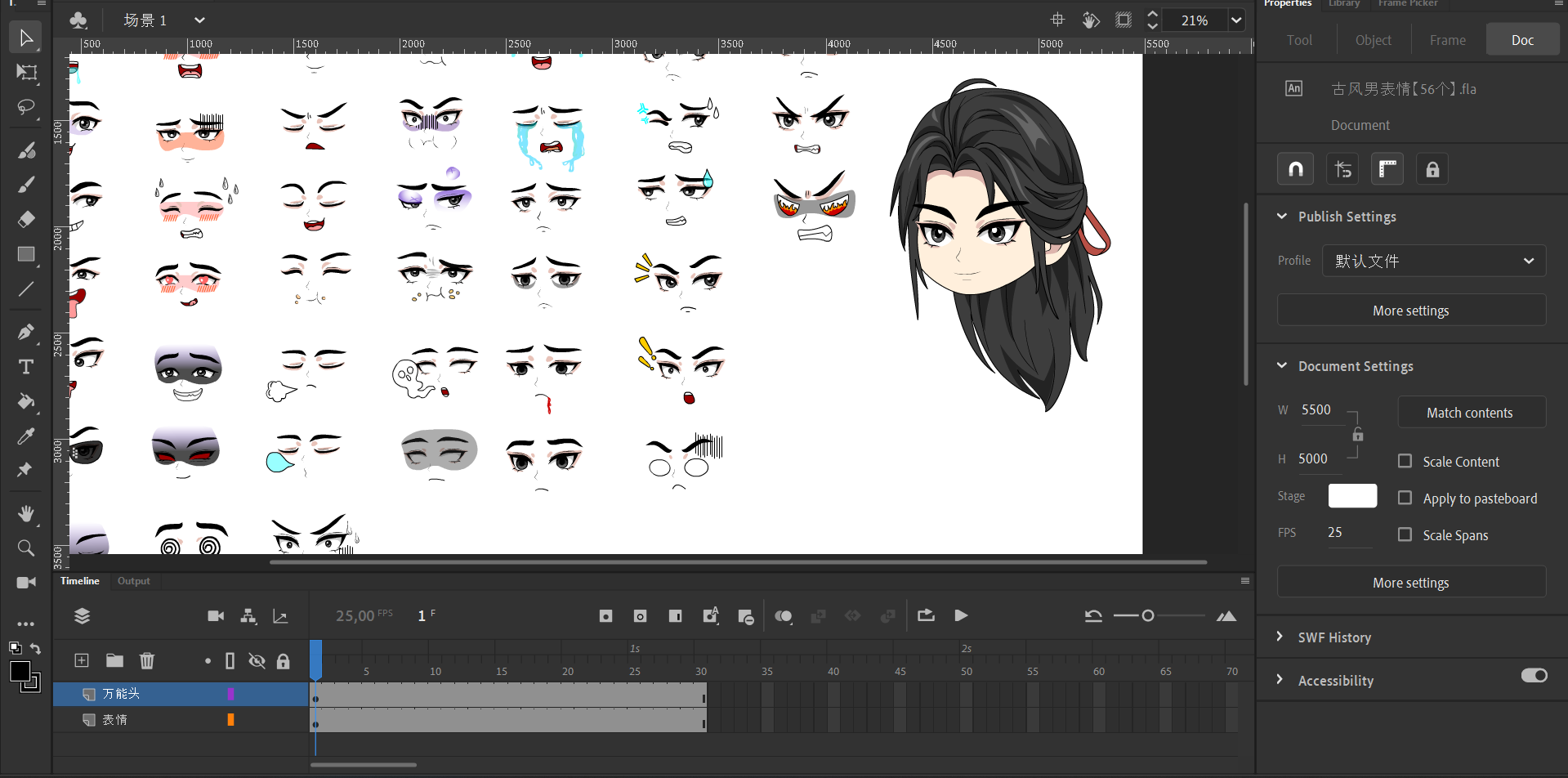The height and width of the screenshot is (778, 1568).
Task: Select the Zoom magnifier tool
Action: tap(26, 548)
